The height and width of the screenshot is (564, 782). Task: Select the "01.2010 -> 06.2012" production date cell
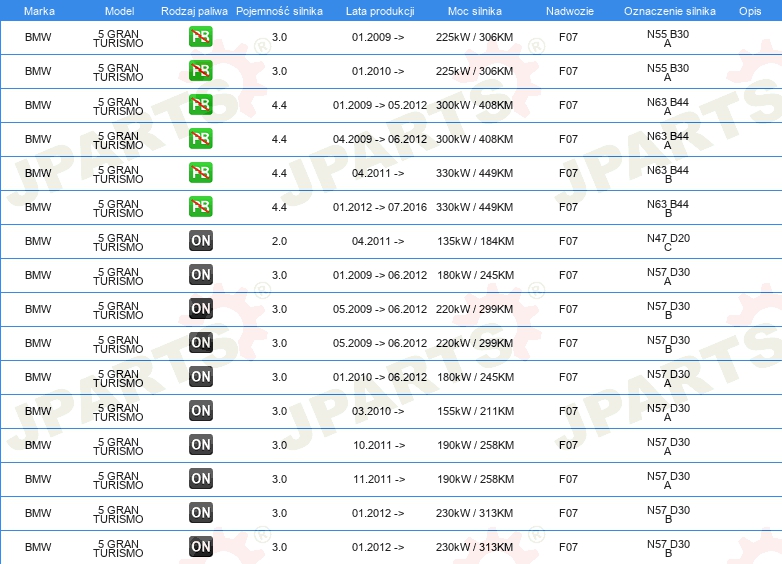point(380,377)
